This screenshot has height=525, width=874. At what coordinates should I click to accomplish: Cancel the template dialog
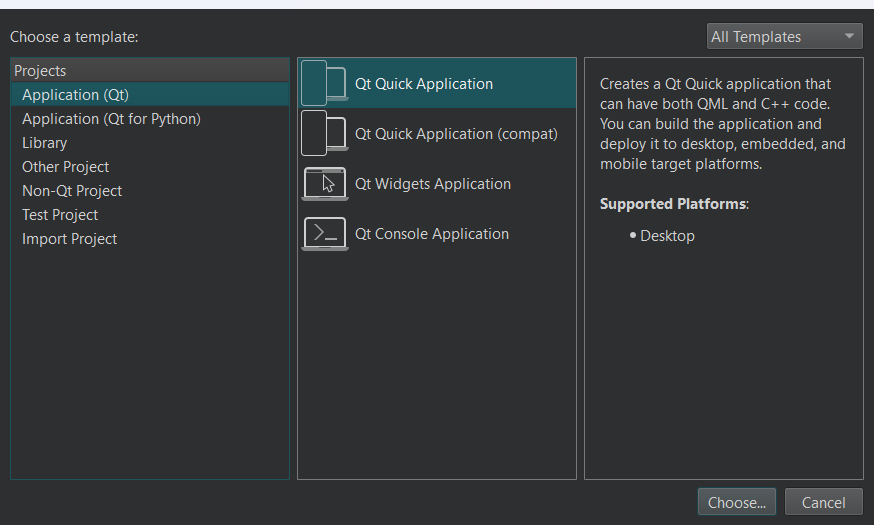pos(823,502)
